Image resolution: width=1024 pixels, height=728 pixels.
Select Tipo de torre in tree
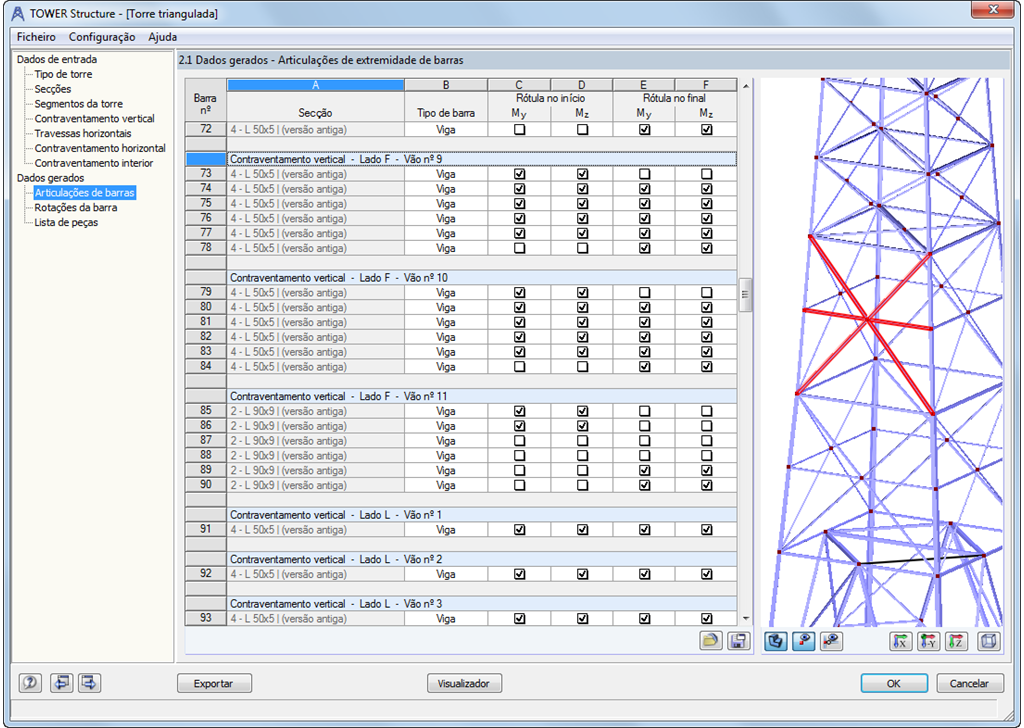coord(63,74)
